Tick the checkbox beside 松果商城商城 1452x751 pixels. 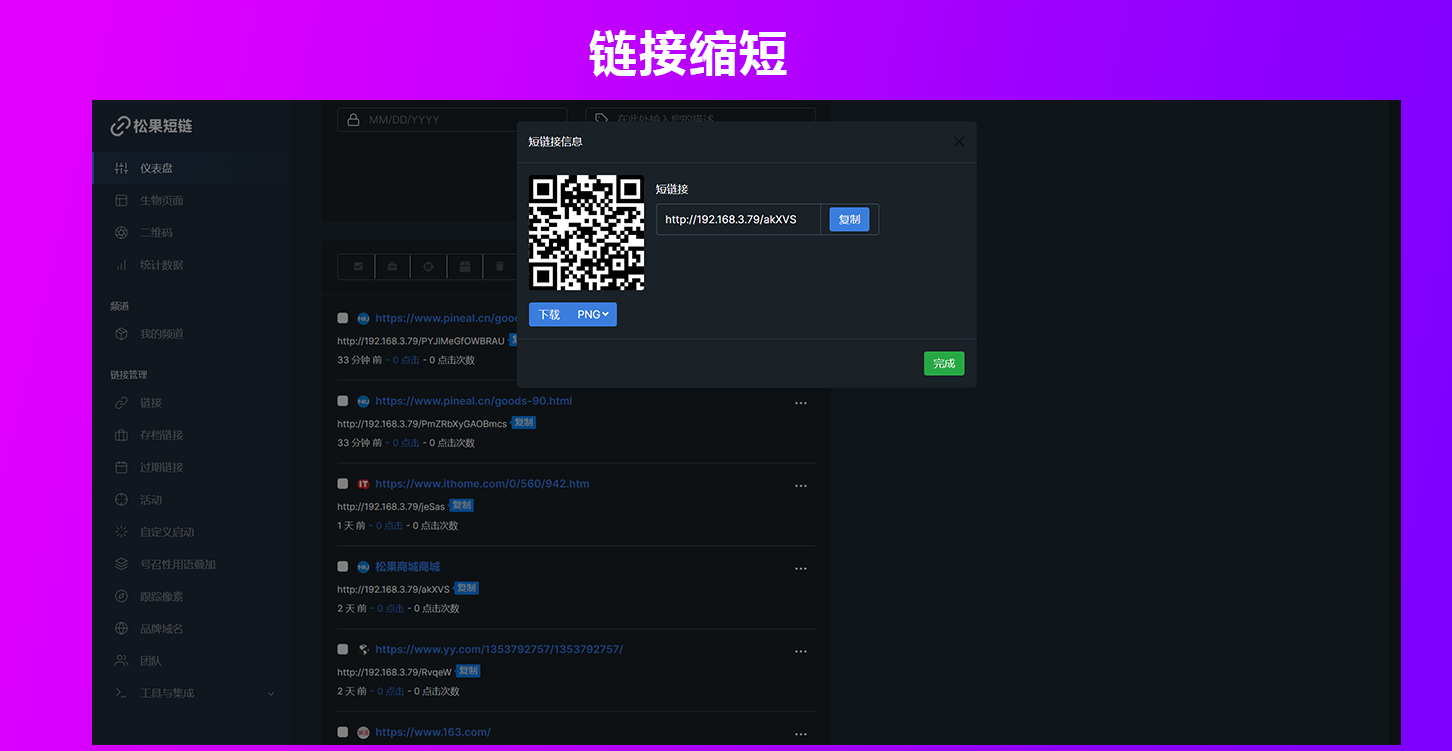click(x=343, y=567)
